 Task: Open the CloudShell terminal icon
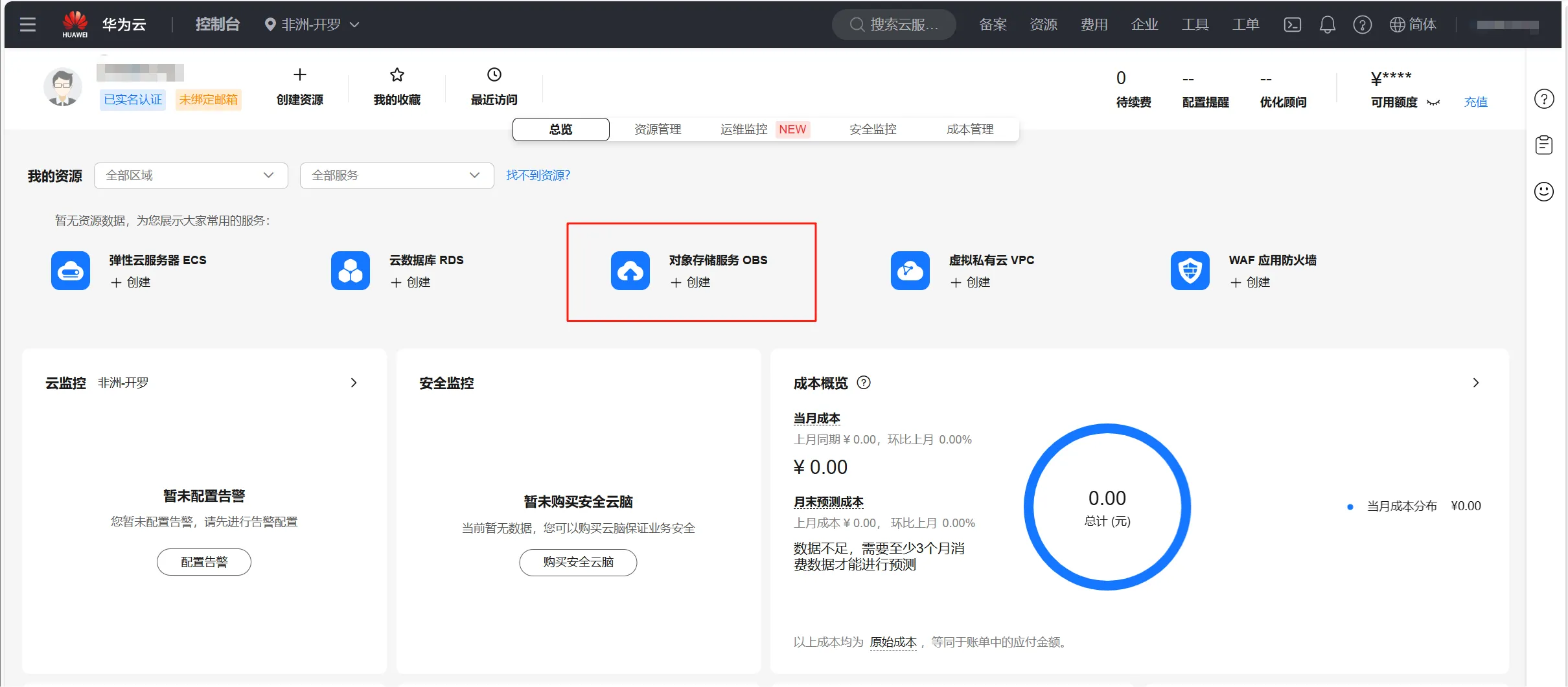(x=1292, y=25)
